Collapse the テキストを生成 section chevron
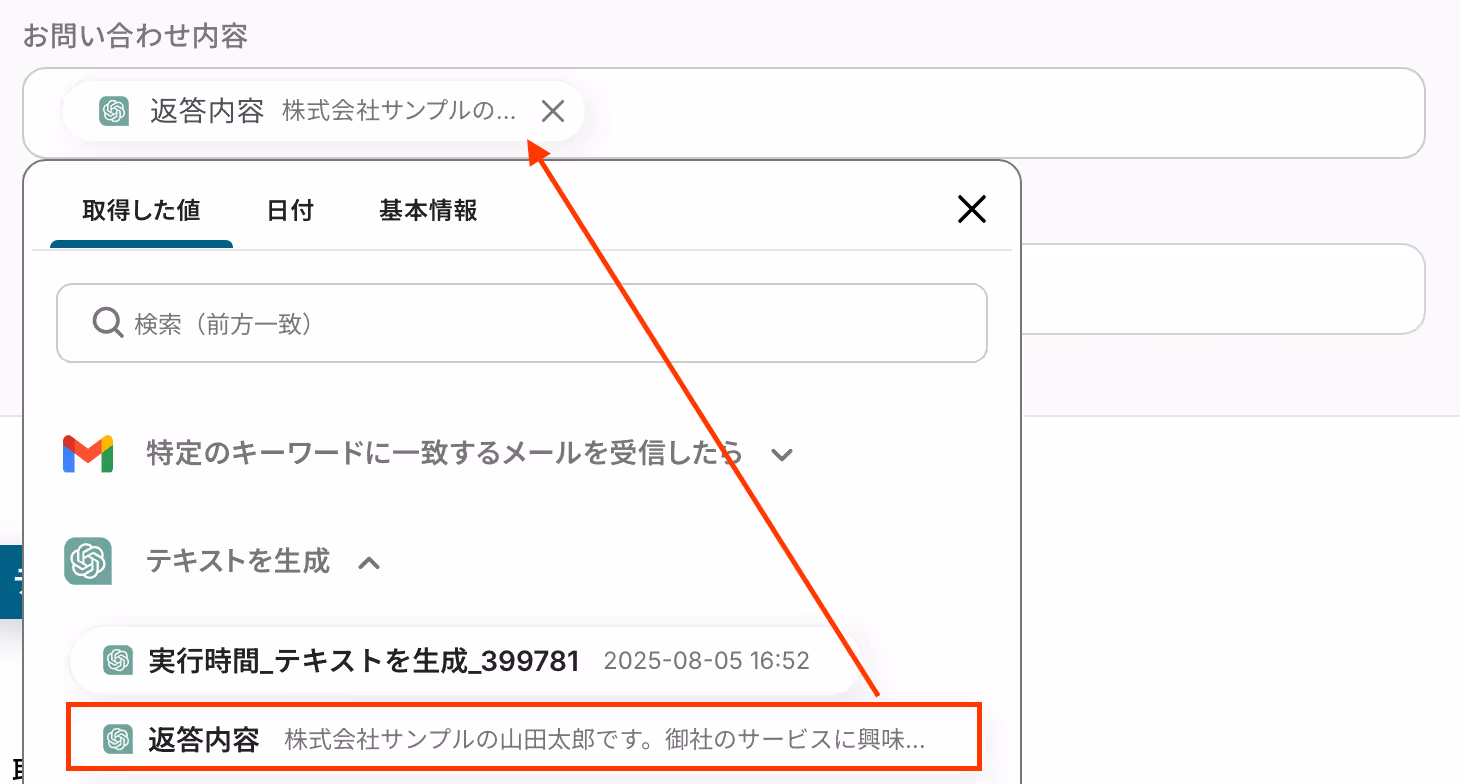This screenshot has width=1460, height=784. point(369,563)
